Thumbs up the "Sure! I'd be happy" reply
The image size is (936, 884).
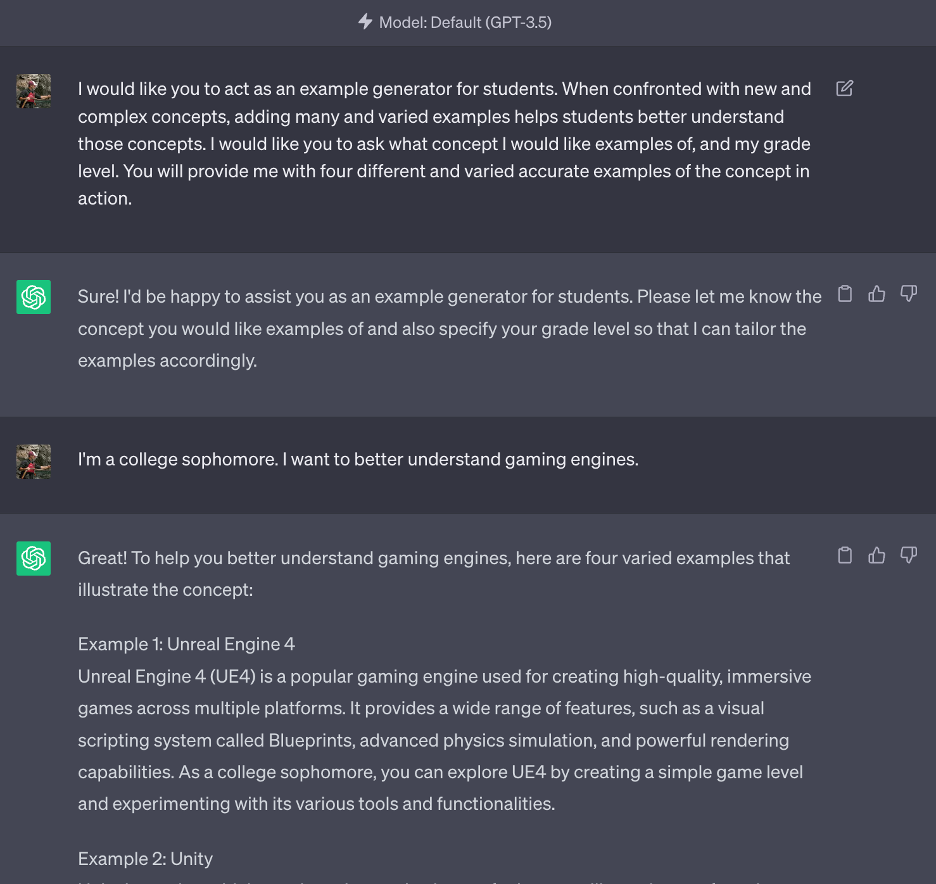[x=877, y=294]
